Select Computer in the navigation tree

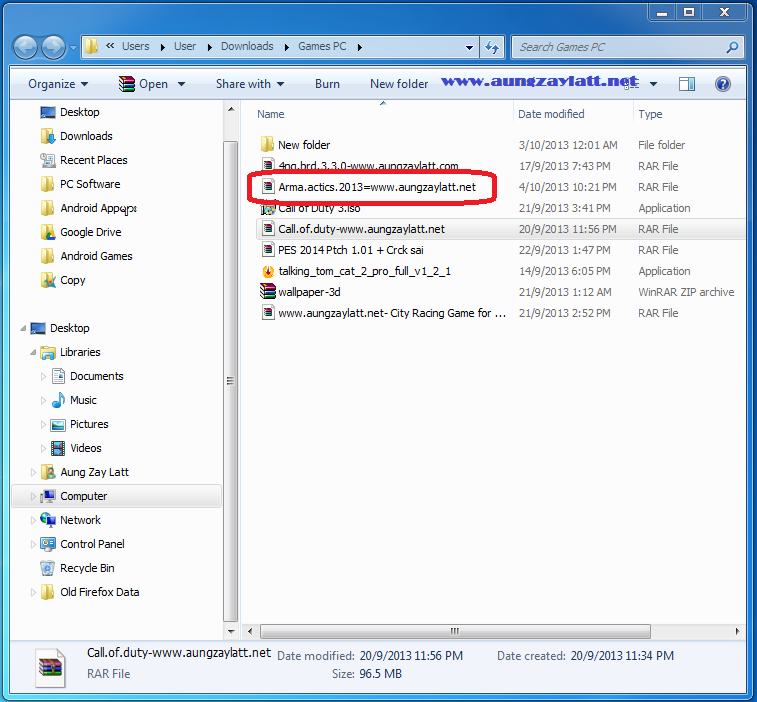116,496
